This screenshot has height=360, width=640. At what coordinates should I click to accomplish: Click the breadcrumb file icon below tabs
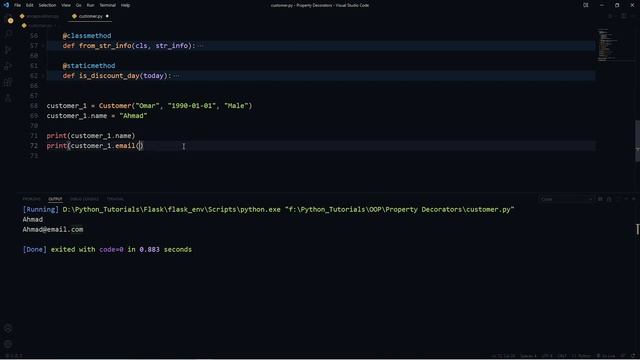[24, 26]
